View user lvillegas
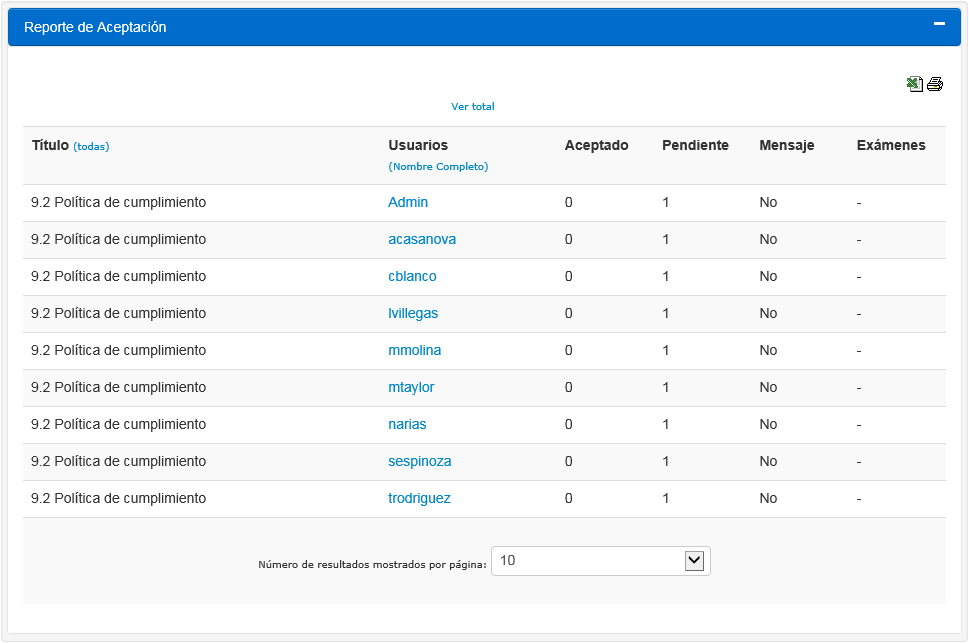The width and height of the screenshot is (969, 643). [413, 314]
